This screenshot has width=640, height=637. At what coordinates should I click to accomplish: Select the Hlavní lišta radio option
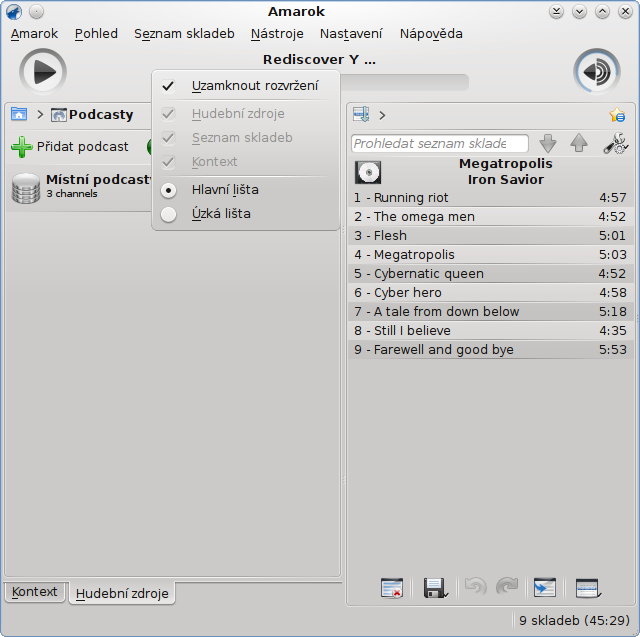pos(169,190)
